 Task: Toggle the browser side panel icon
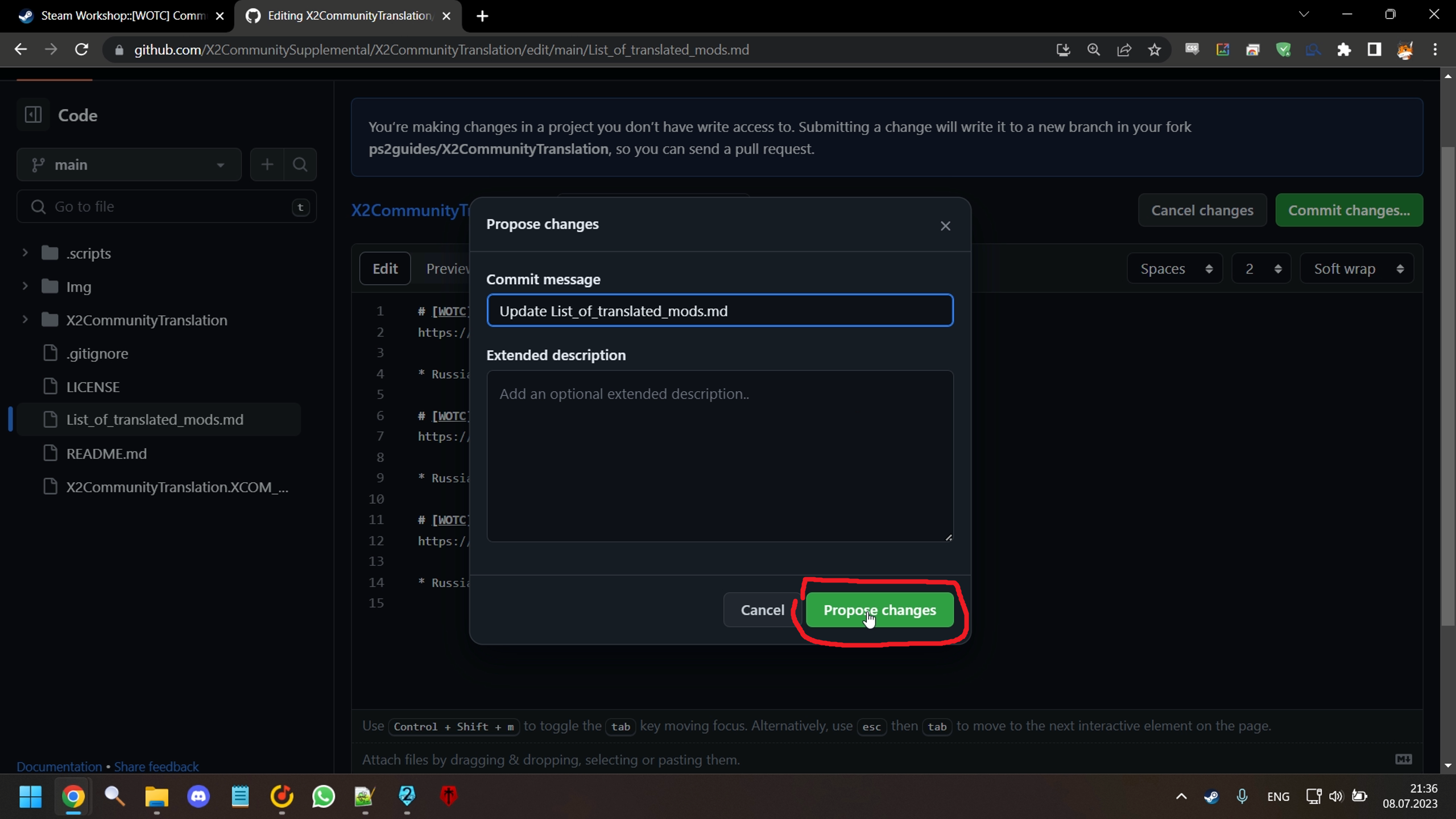pos(1374,50)
